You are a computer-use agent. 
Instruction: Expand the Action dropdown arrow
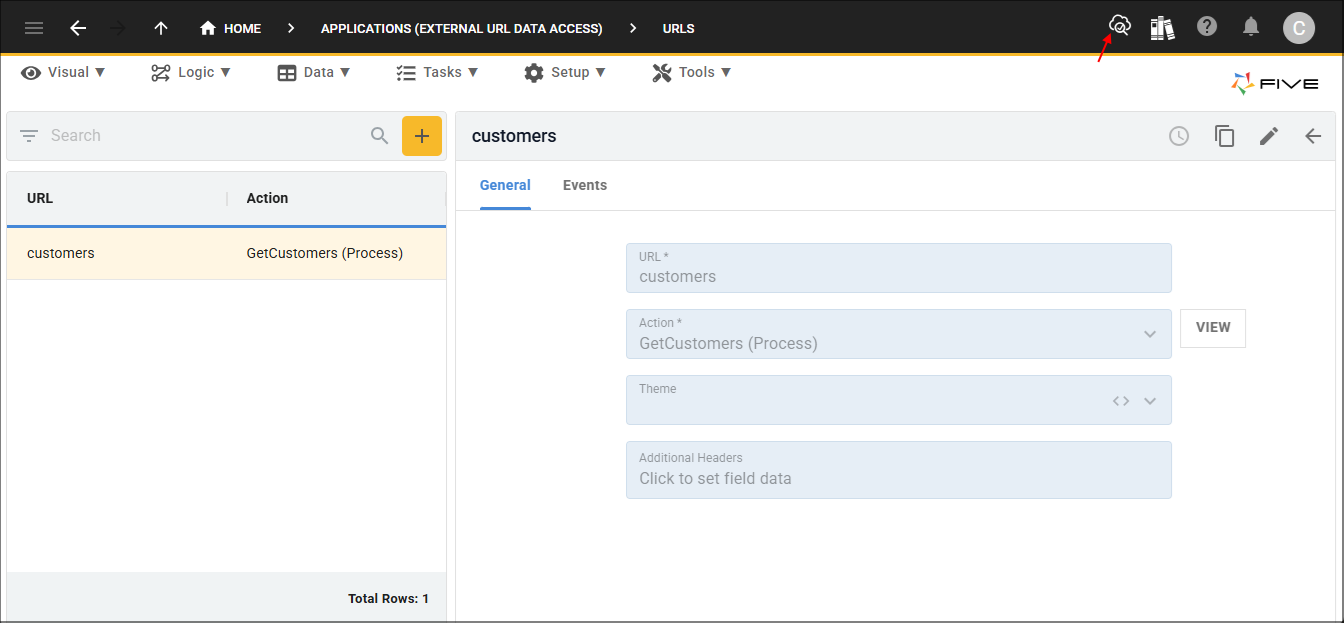tap(1150, 334)
